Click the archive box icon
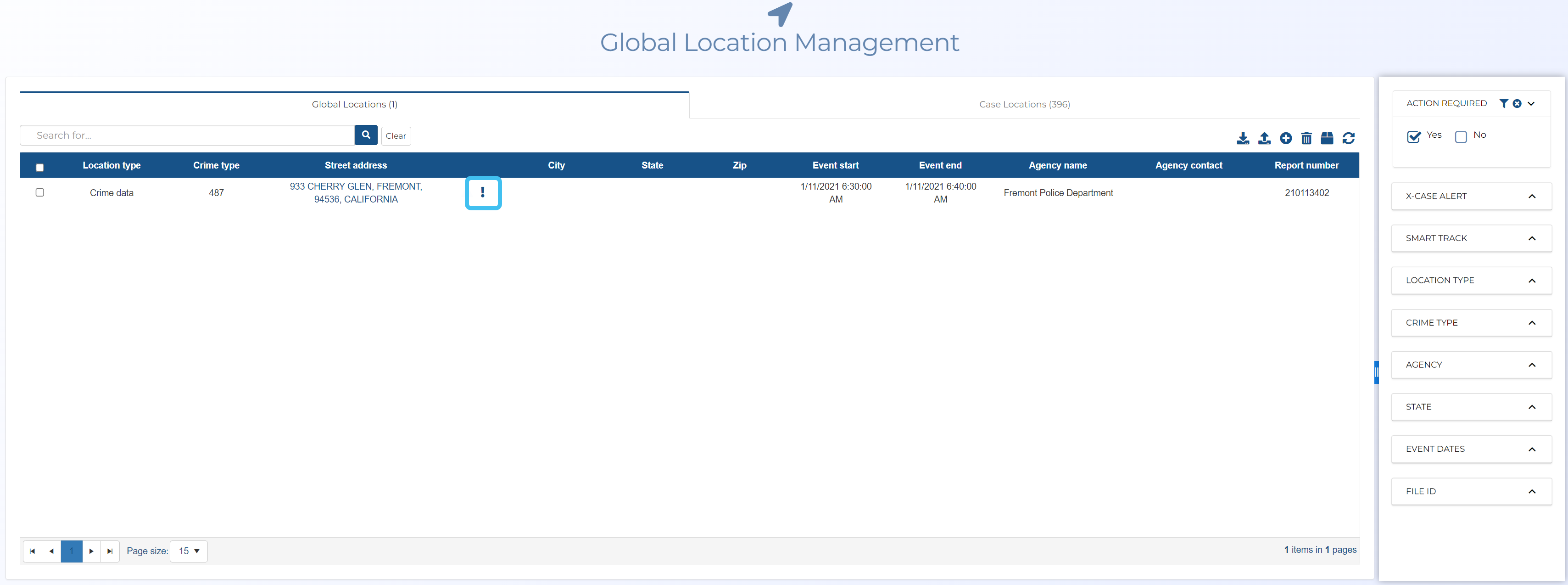This screenshot has height=585, width=1568. point(1327,138)
